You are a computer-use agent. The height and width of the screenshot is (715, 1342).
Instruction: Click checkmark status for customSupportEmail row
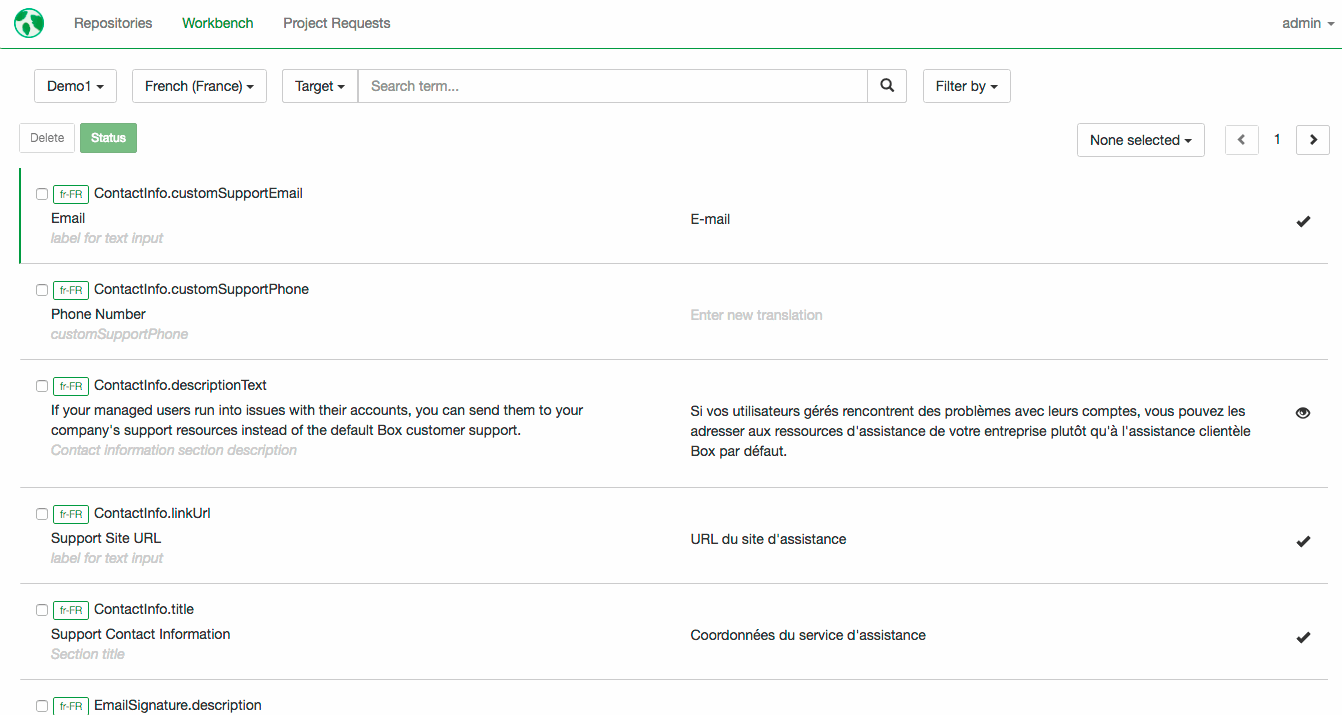tap(1303, 221)
